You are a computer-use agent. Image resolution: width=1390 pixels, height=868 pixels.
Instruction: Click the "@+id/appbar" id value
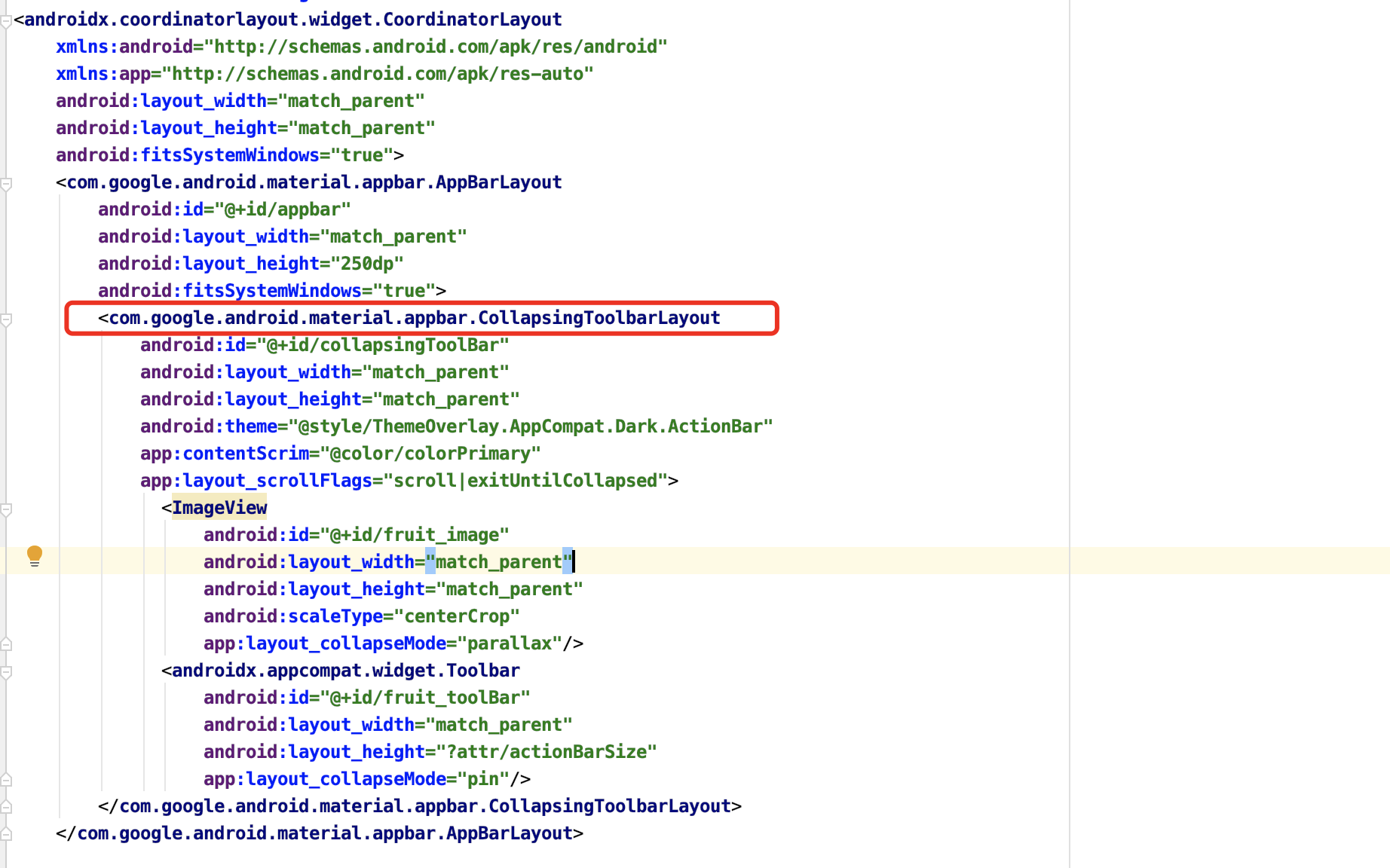(x=283, y=209)
